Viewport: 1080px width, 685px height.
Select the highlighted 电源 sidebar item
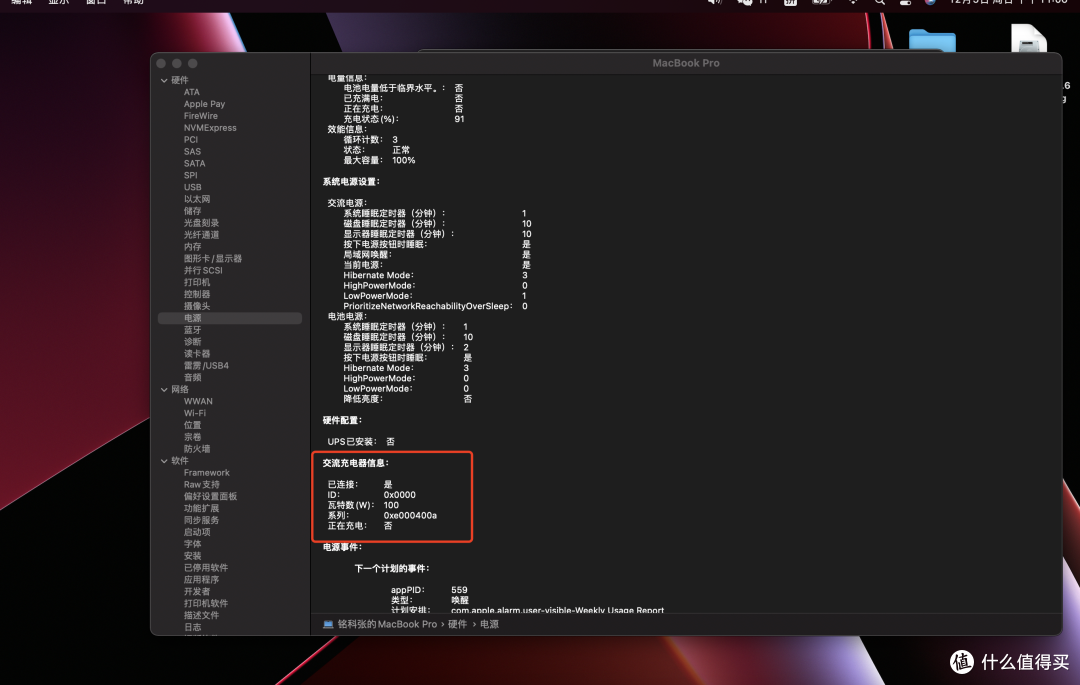coord(229,318)
